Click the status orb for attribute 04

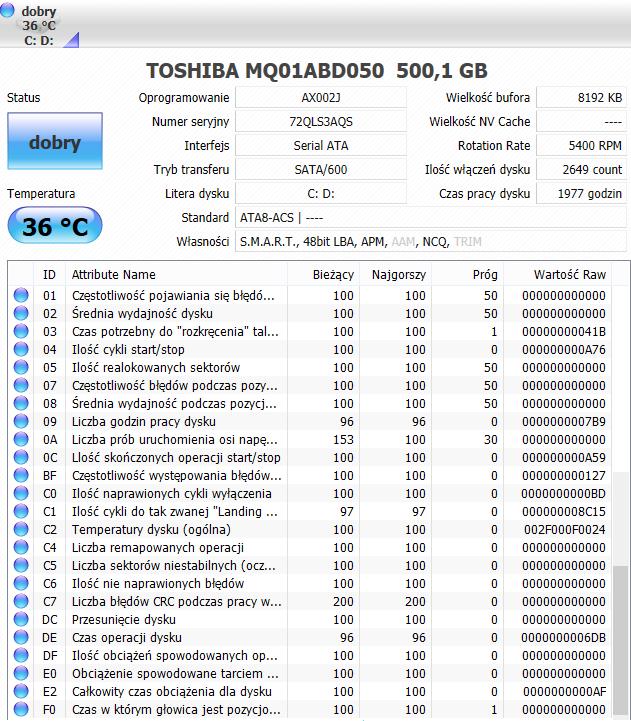click(21, 349)
